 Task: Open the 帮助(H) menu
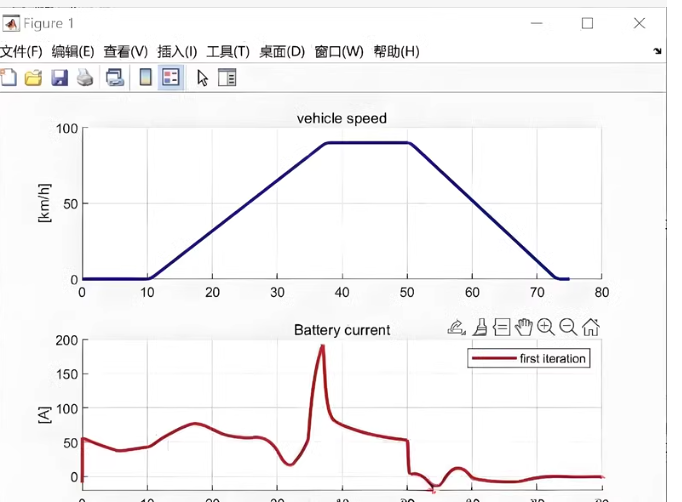point(396,52)
